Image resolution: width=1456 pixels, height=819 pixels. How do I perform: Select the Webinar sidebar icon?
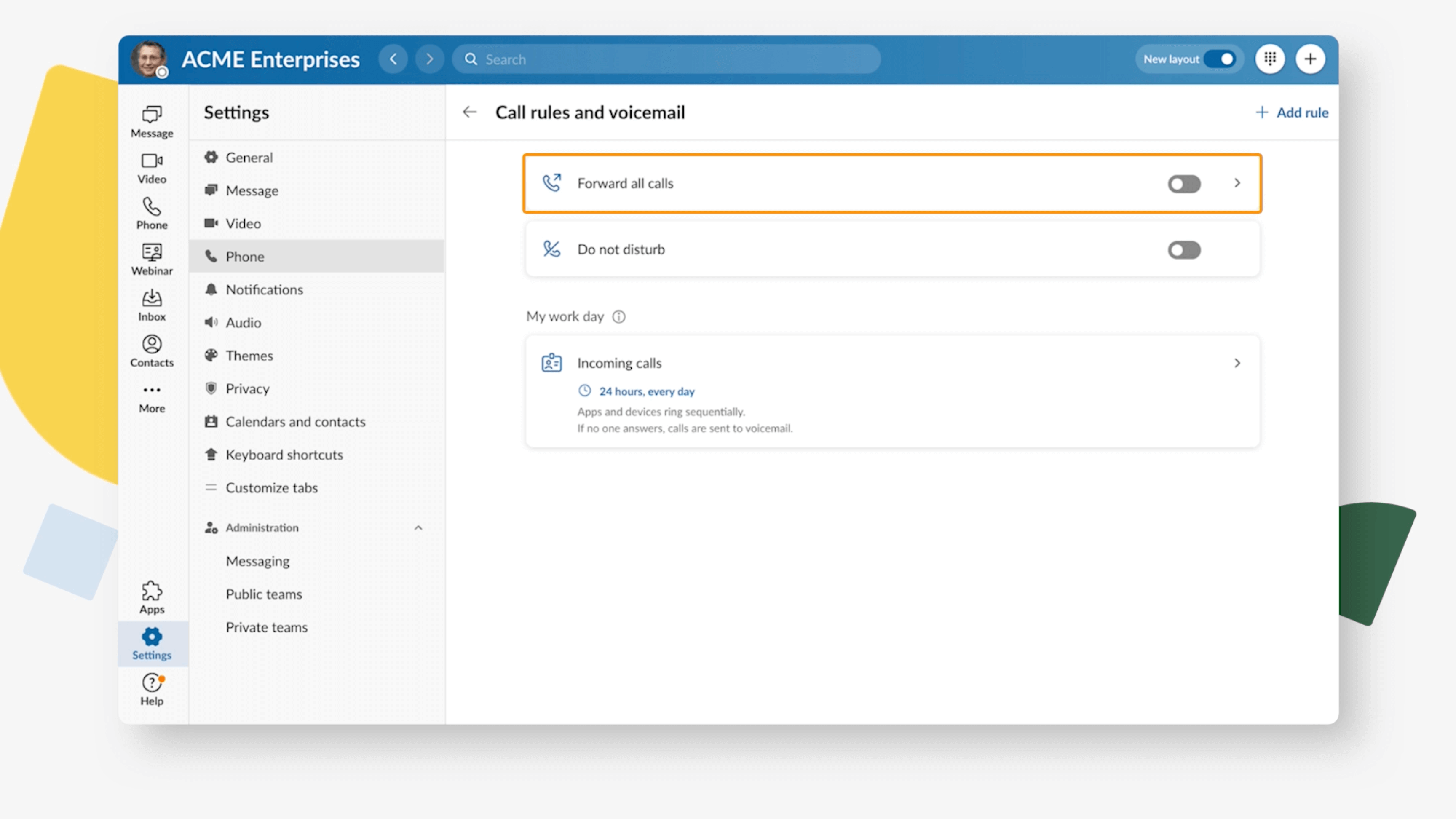151,258
